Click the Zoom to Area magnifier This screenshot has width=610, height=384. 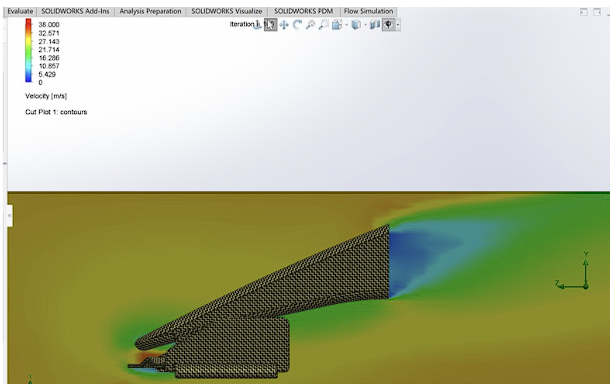coord(323,25)
